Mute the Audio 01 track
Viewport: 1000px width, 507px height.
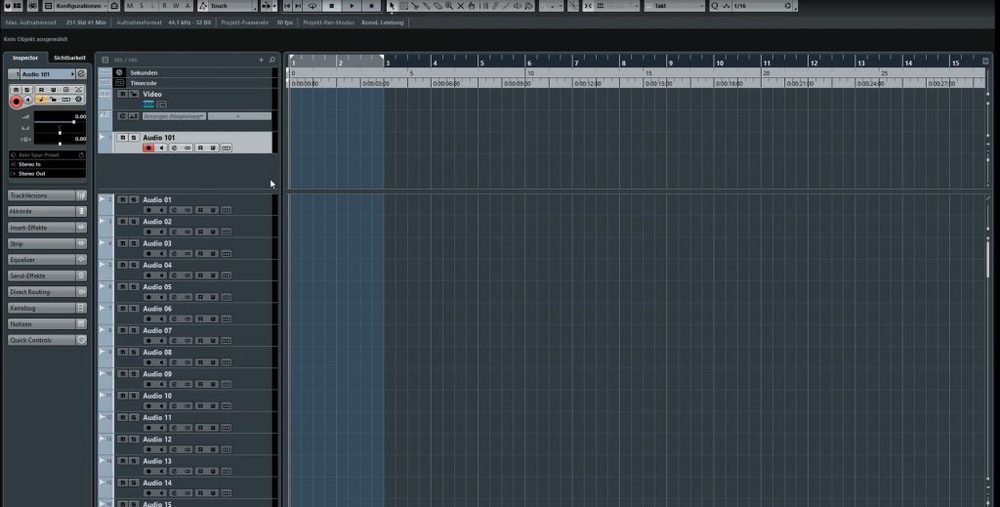tap(122, 200)
